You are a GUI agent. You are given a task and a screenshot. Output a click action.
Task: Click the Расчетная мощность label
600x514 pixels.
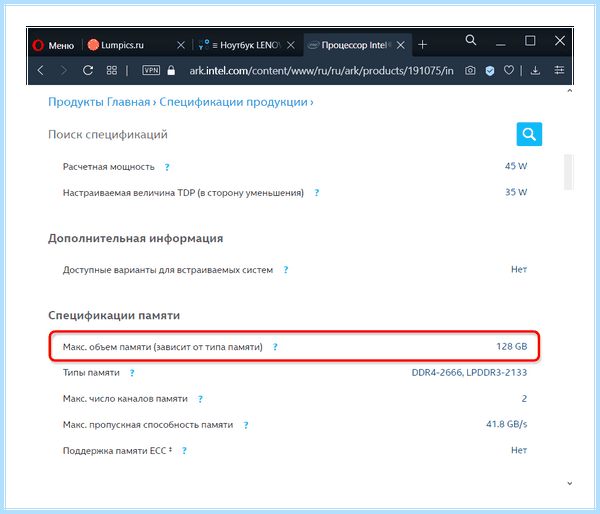coord(109,167)
